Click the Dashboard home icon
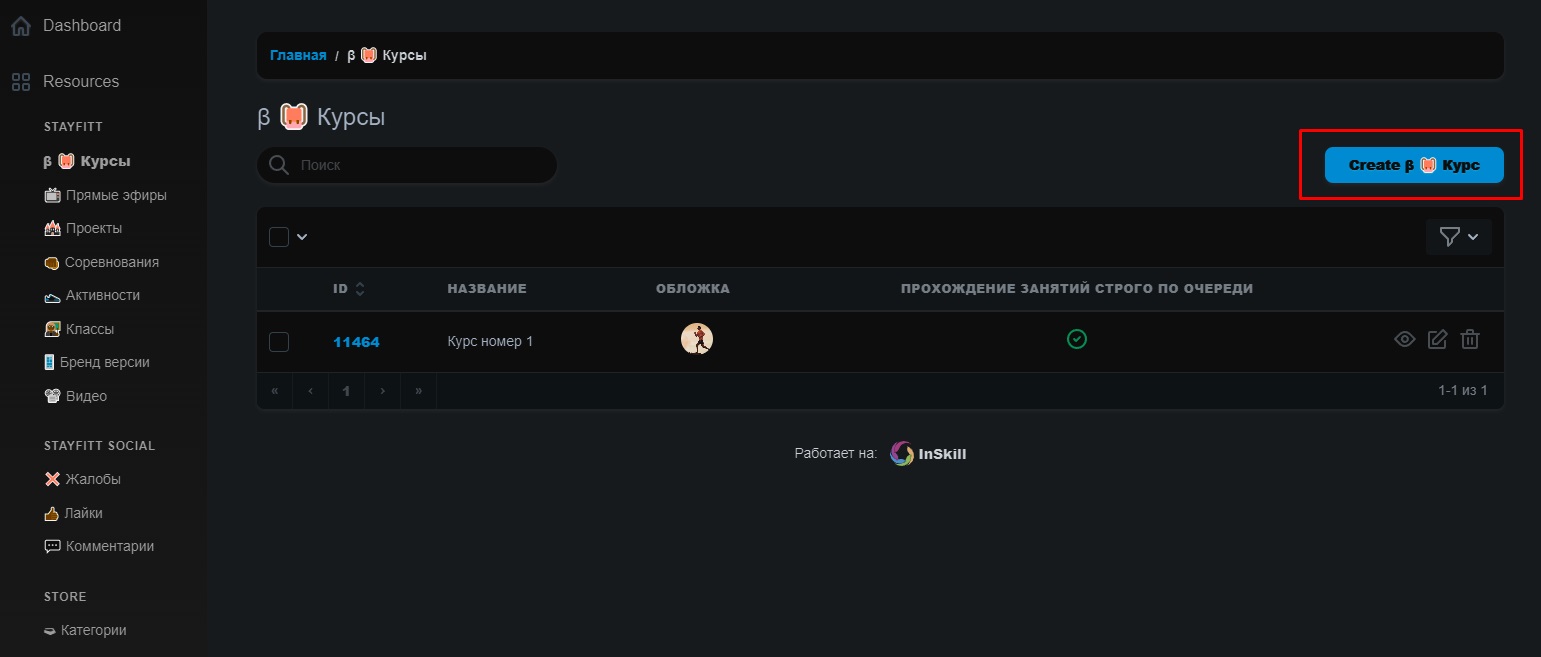The height and width of the screenshot is (657, 1541). [20, 26]
